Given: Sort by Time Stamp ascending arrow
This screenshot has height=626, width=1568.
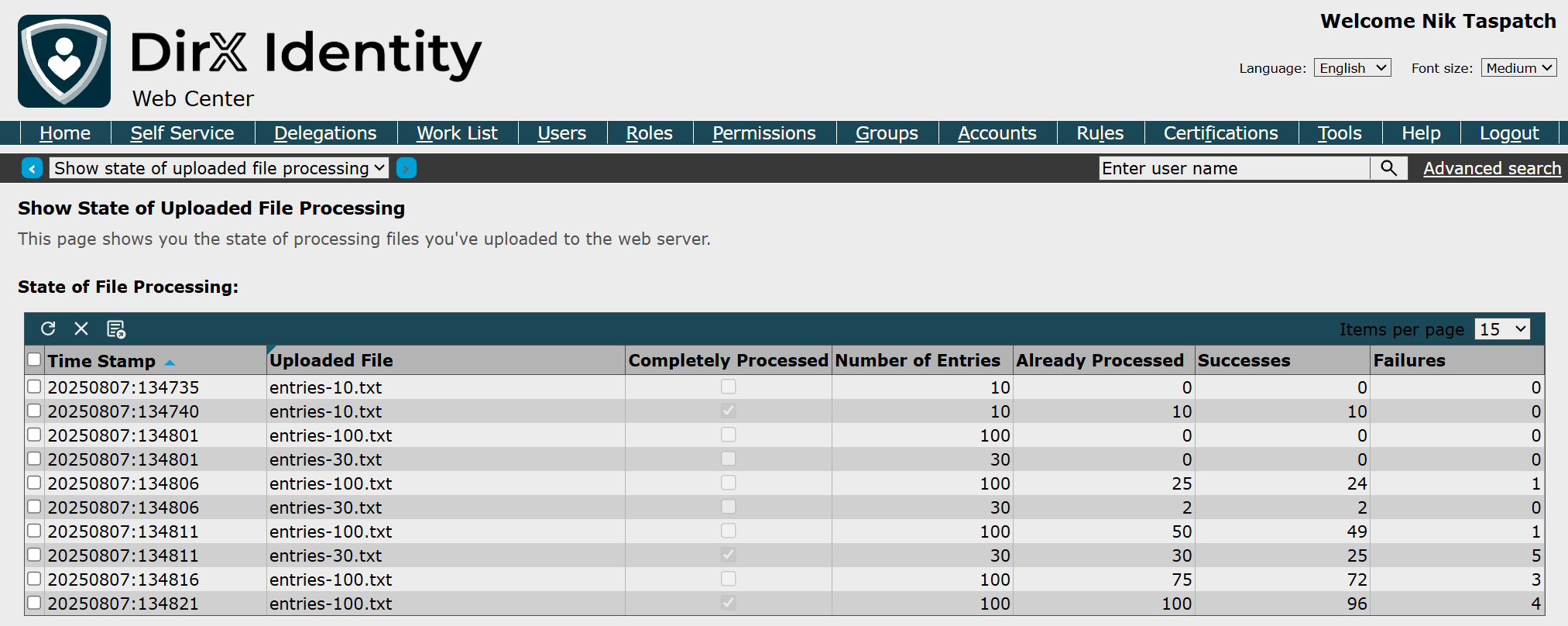Looking at the screenshot, I should (x=170, y=363).
